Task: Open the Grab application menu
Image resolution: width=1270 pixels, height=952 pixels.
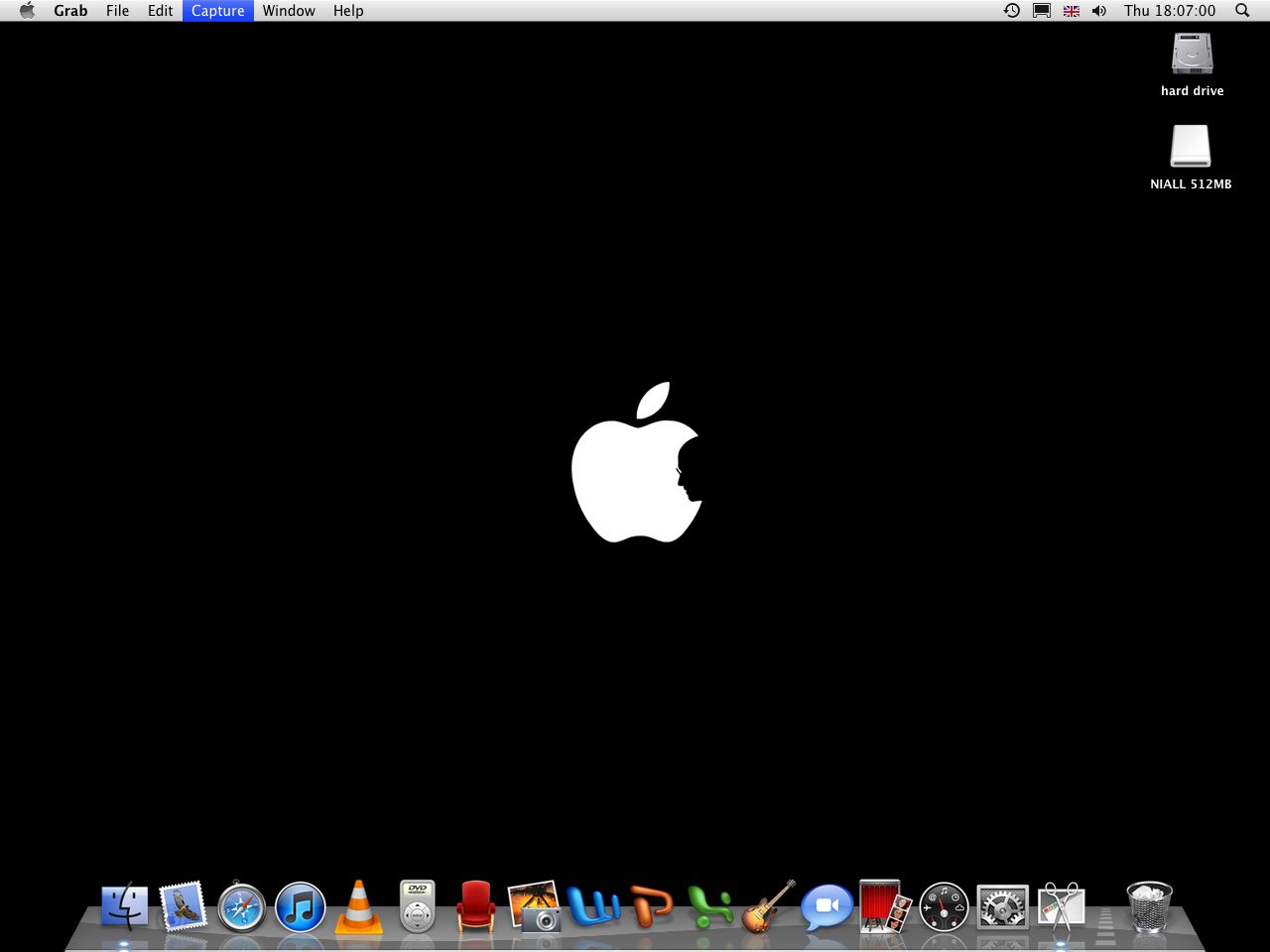Action: (x=70, y=10)
